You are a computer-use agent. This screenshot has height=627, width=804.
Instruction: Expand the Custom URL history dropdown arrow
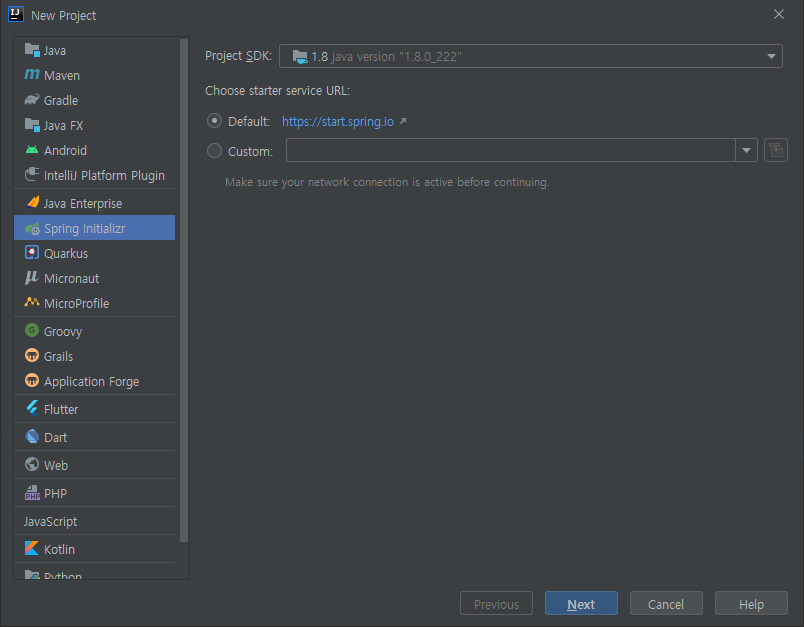(x=747, y=151)
